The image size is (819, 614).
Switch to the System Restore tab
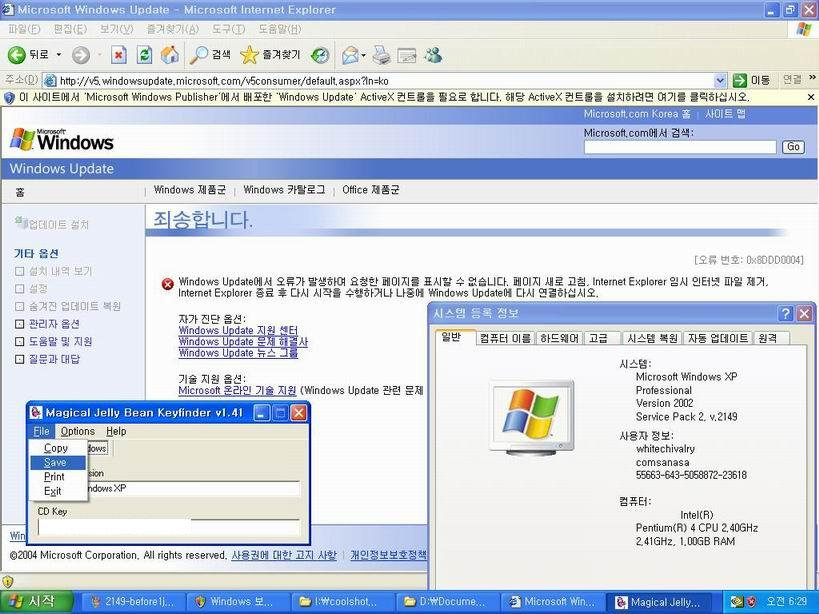click(652, 338)
